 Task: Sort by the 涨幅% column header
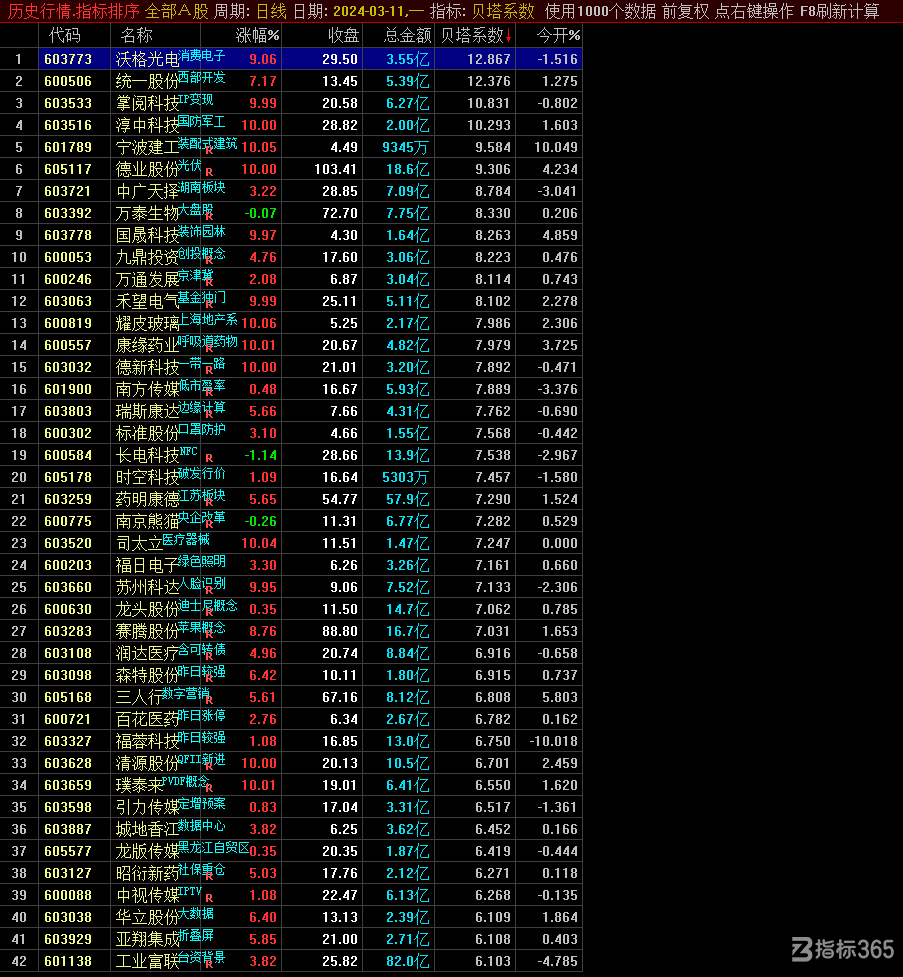(x=257, y=36)
